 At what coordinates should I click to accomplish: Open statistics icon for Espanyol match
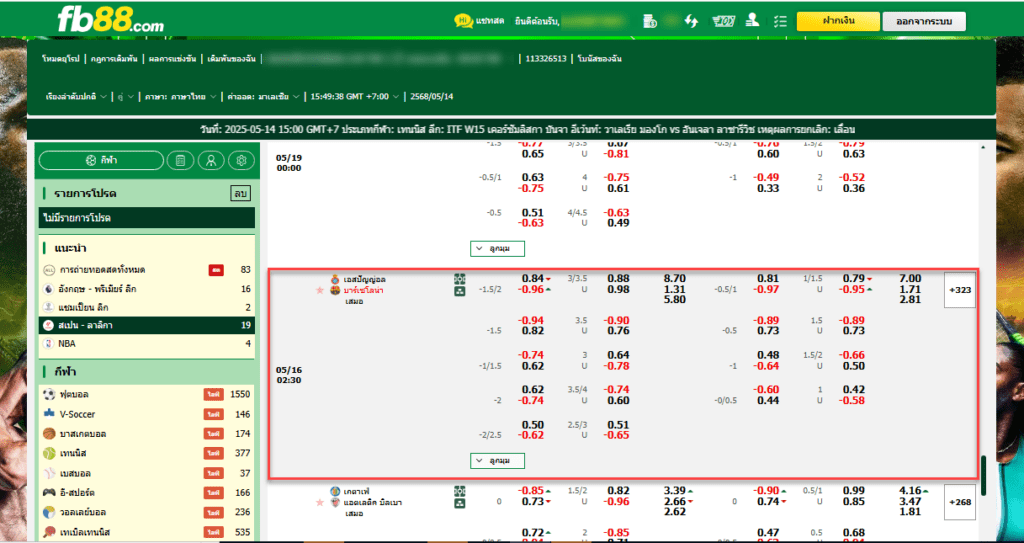[x=460, y=291]
